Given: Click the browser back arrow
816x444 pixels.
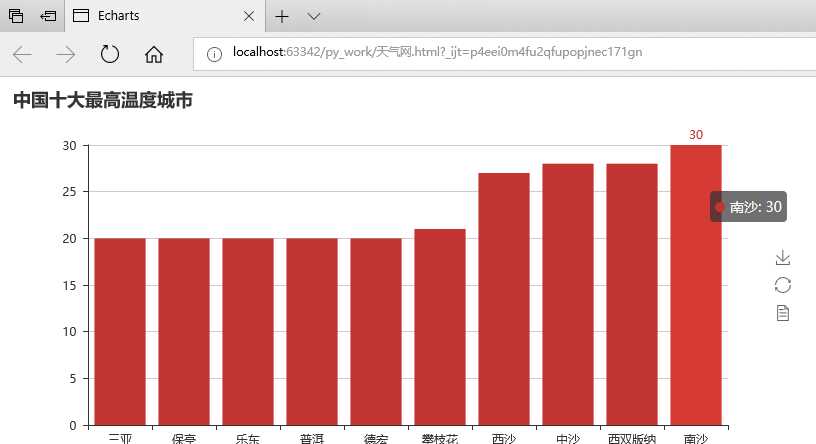Looking at the screenshot, I should pyautogui.click(x=22, y=54).
